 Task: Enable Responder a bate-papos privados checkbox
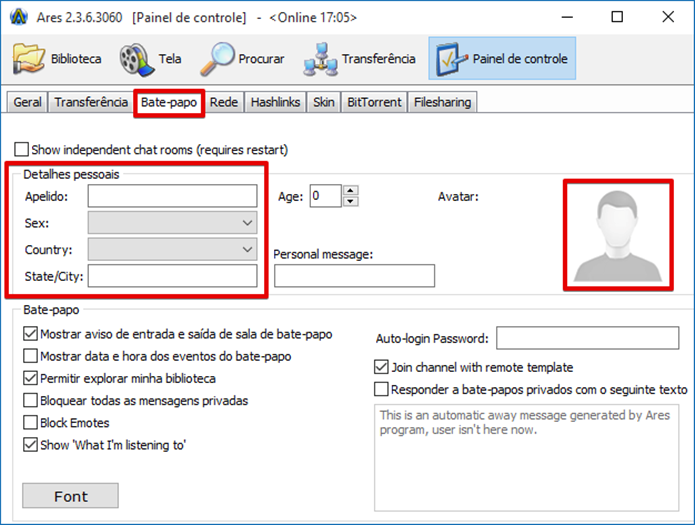click(381, 389)
